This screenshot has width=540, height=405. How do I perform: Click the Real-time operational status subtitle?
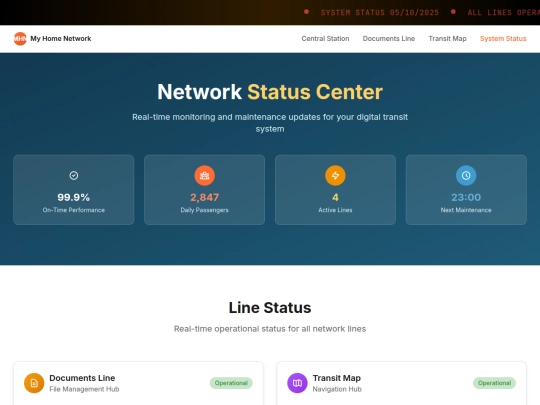pyautogui.click(x=270, y=329)
